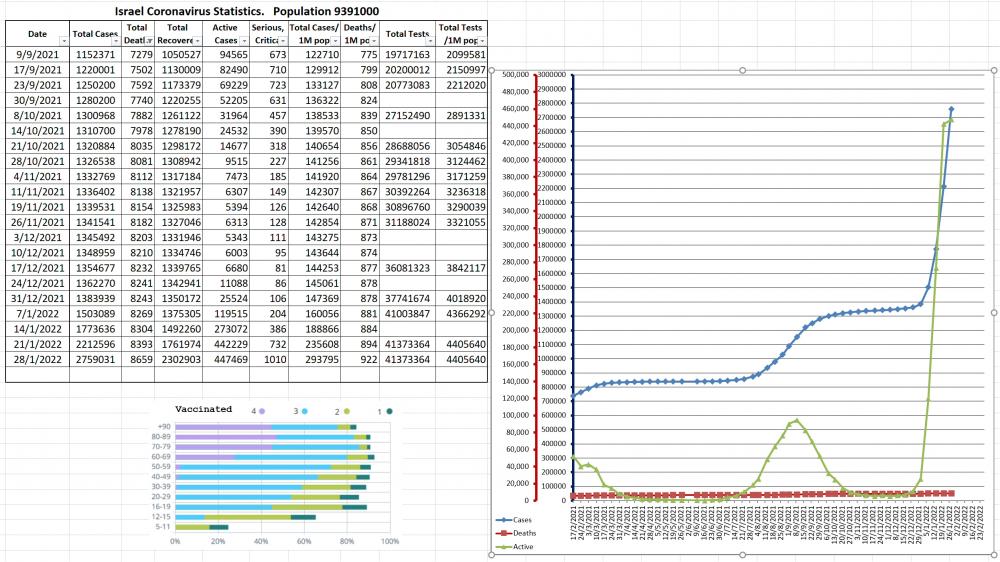Select total recovered cell 2302903
This screenshot has height=562, width=1000.
click(179, 360)
